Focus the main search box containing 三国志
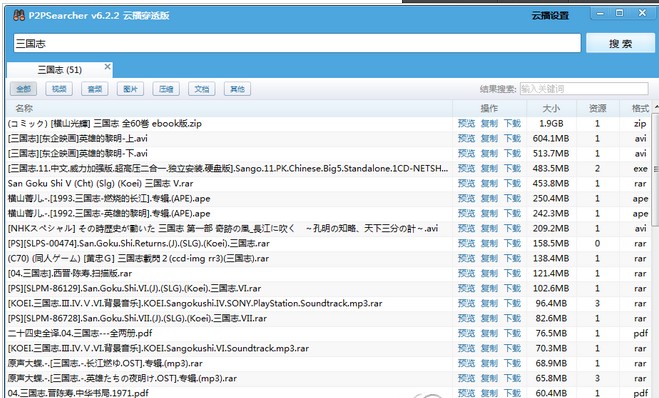Screen dimensions: 659x398 (x=297, y=43)
